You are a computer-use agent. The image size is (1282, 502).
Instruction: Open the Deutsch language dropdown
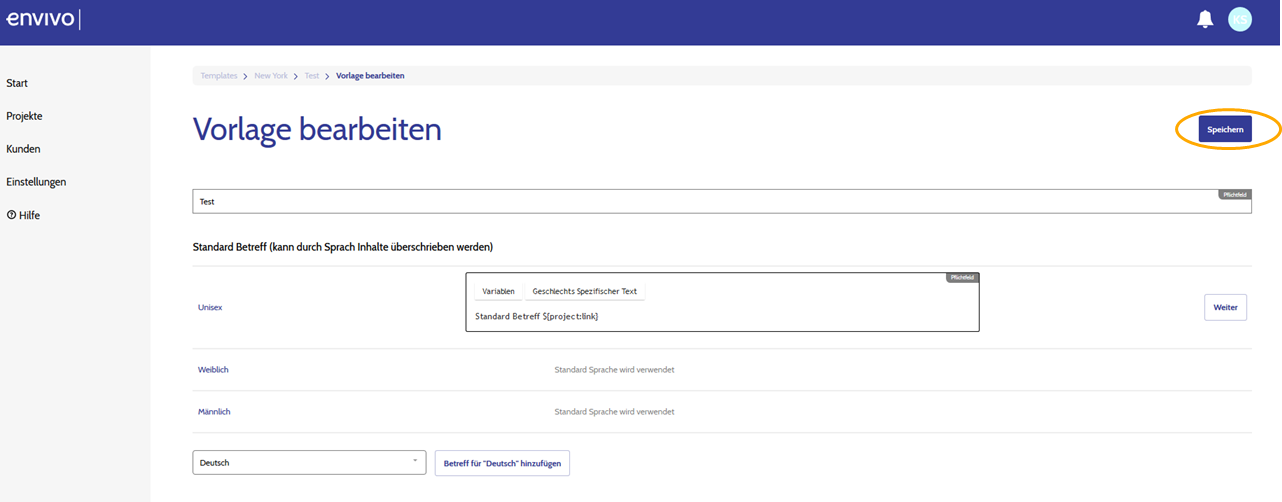click(309, 462)
